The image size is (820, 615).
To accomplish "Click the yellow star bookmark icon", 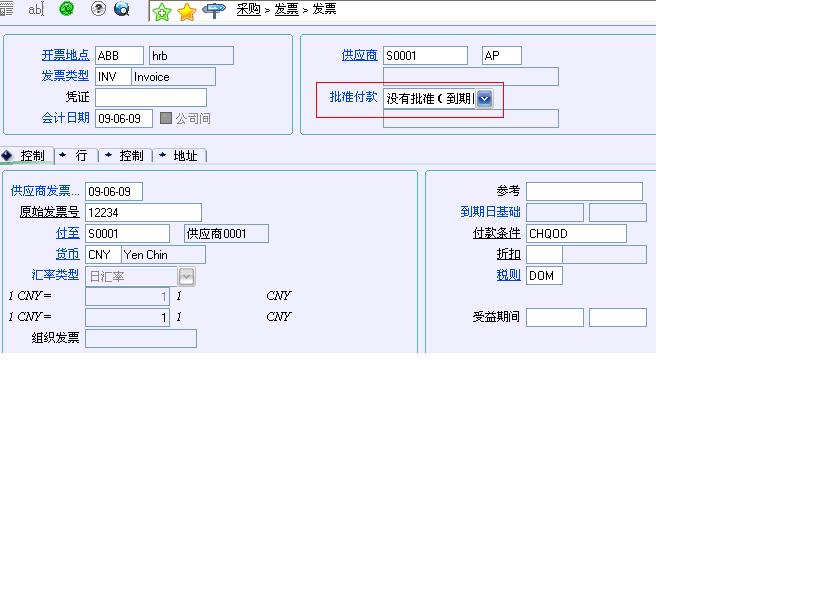I will coord(187,11).
